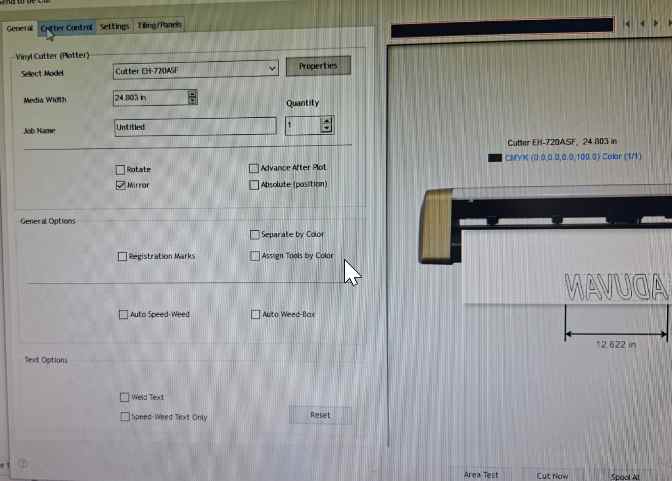
Task: Click the next-page arrow above preview
Action: point(656,23)
